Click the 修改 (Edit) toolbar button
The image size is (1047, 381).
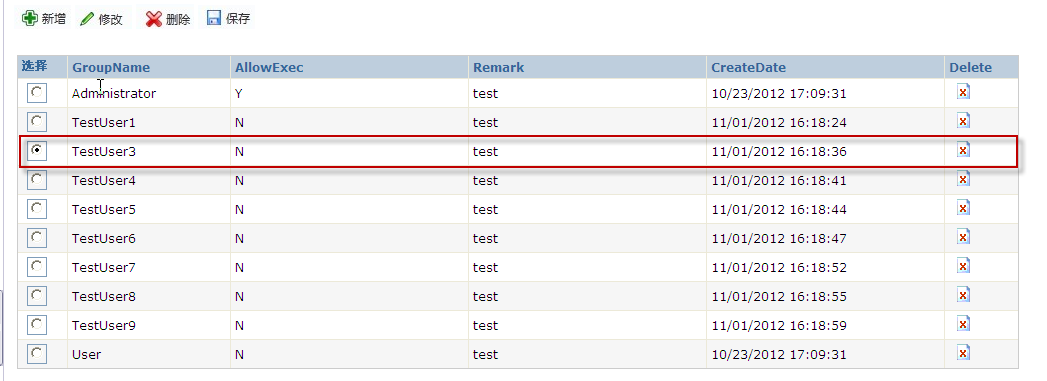101,19
